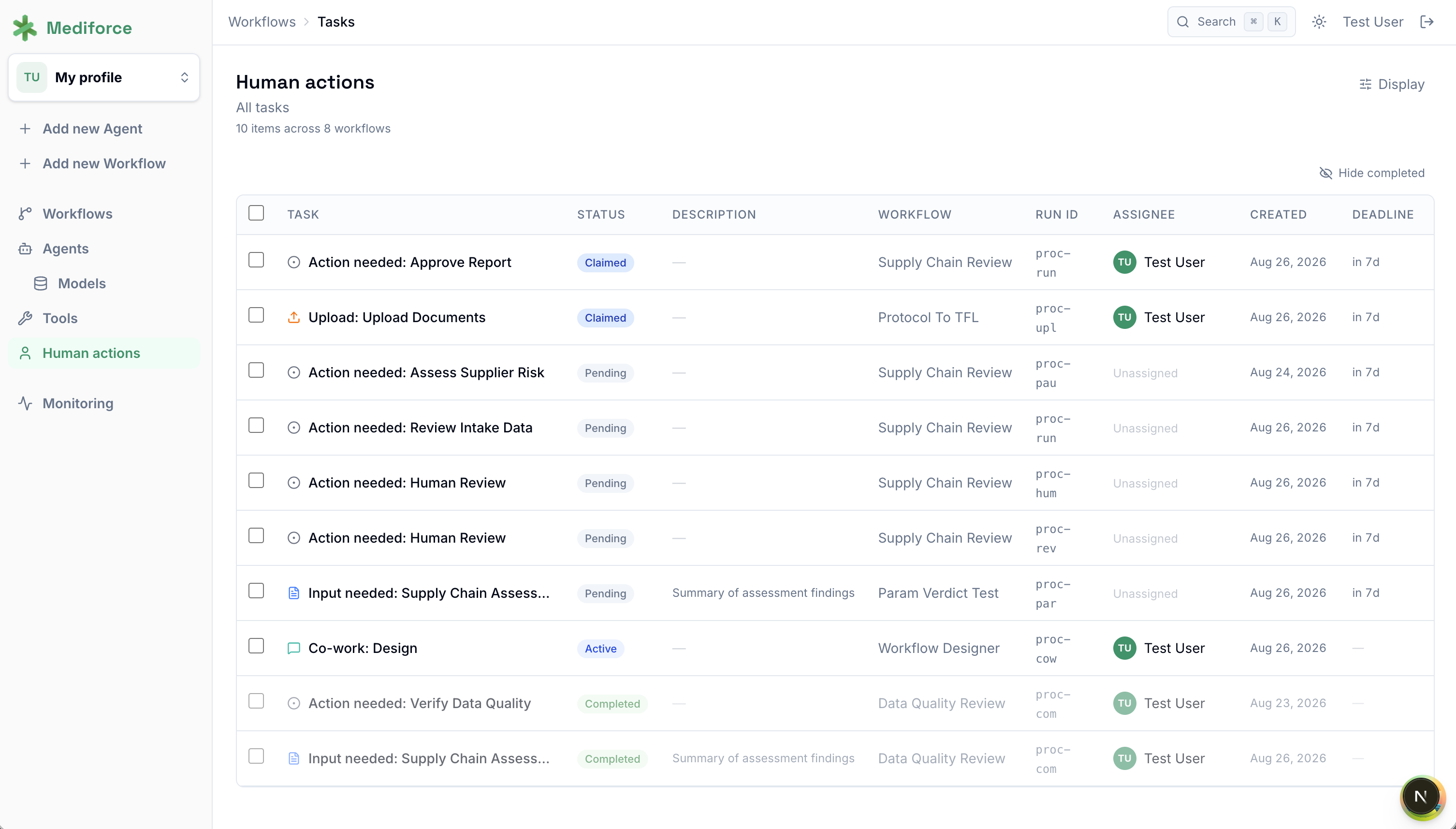Click the circle icon on Verify Data Quality row

click(293, 703)
